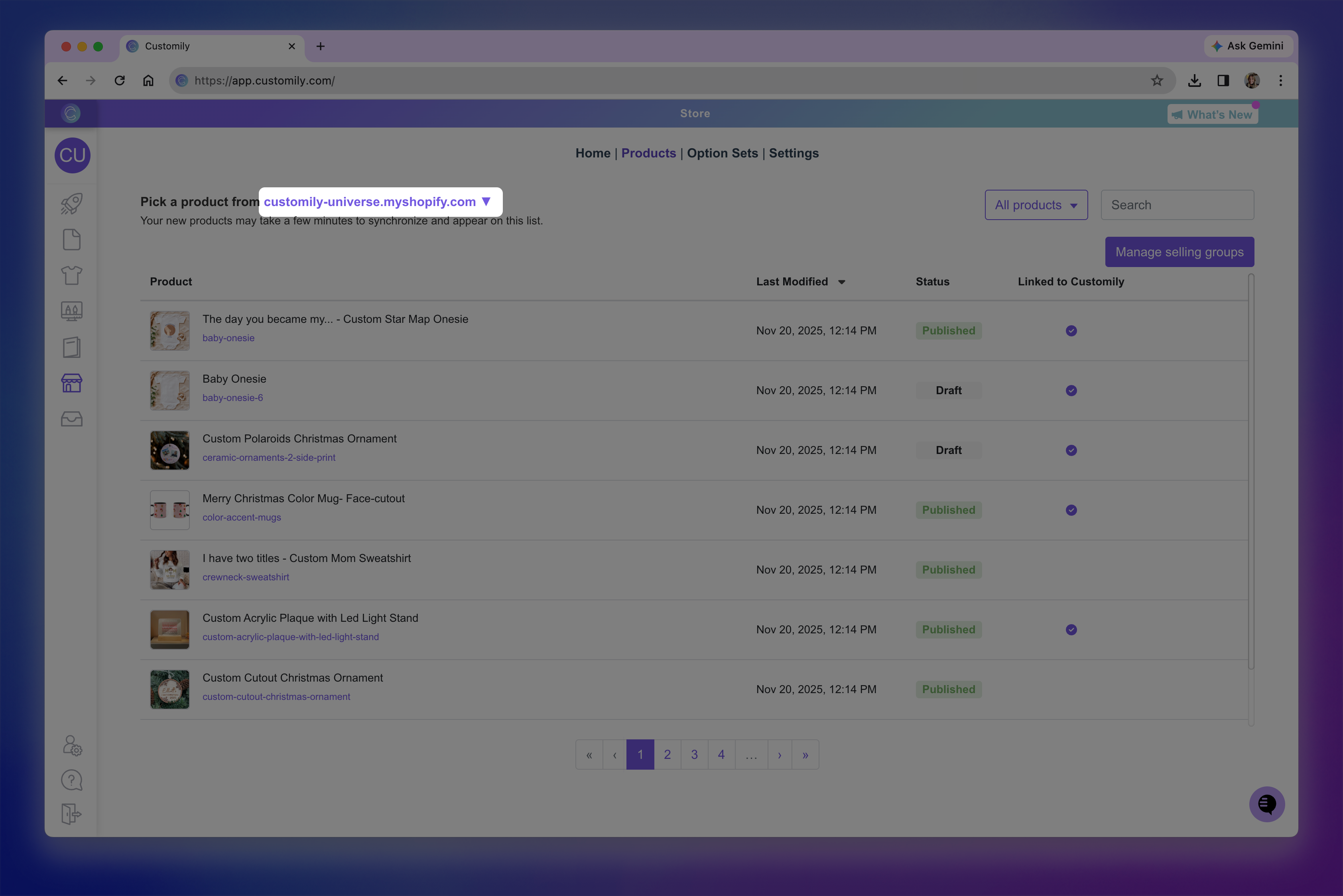1343x896 pixels.
Task: Open the custom-cutout-christmas-ornament link
Action: coord(276,697)
